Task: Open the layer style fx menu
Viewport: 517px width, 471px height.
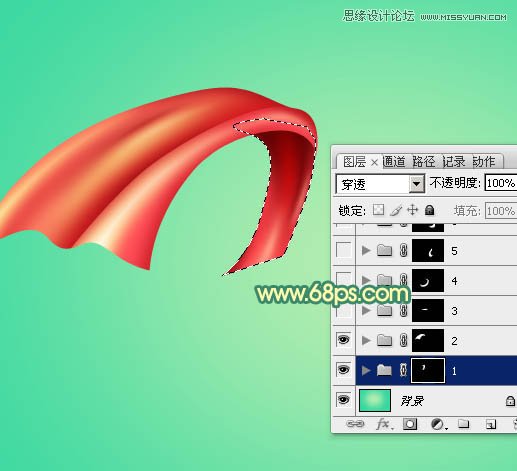Action: click(384, 424)
